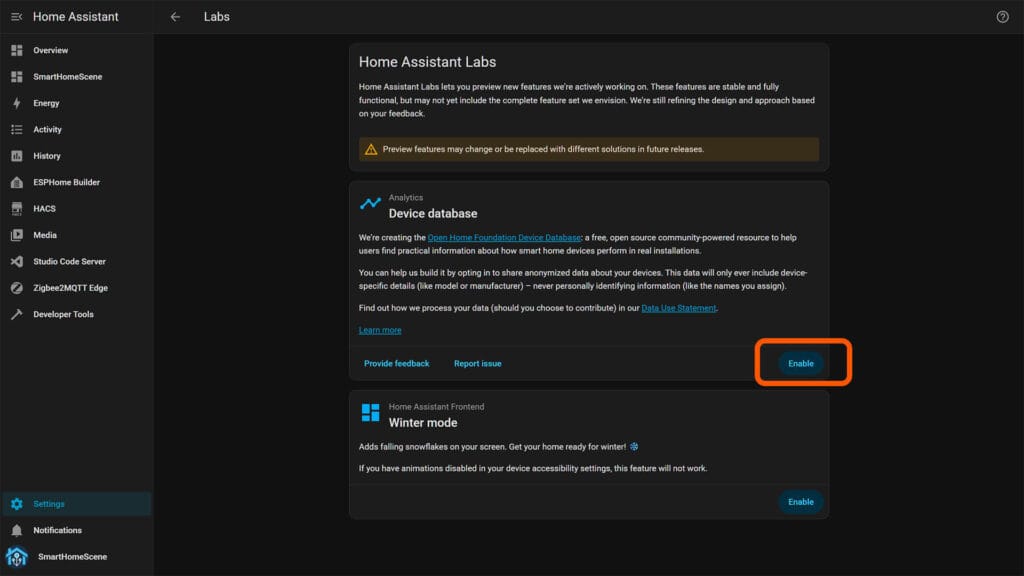Click the Activity list icon

tap(17, 129)
